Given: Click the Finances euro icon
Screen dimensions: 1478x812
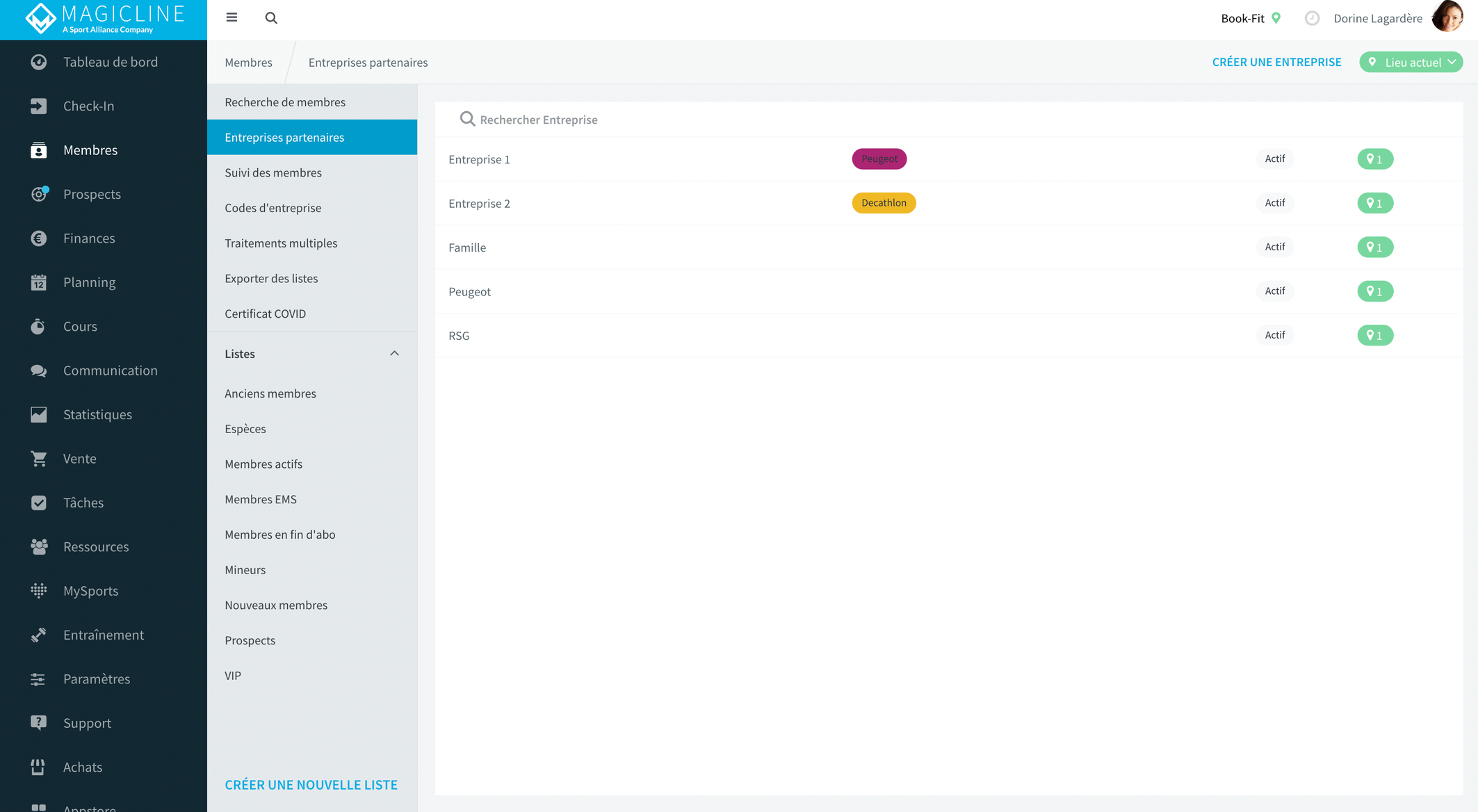Looking at the screenshot, I should pyautogui.click(x=39, y=238).
